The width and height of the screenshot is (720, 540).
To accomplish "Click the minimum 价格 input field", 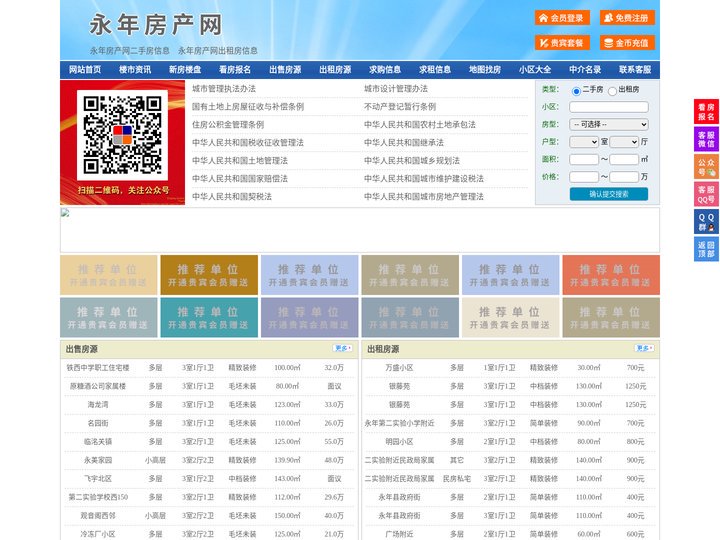I will coord(584,177).
